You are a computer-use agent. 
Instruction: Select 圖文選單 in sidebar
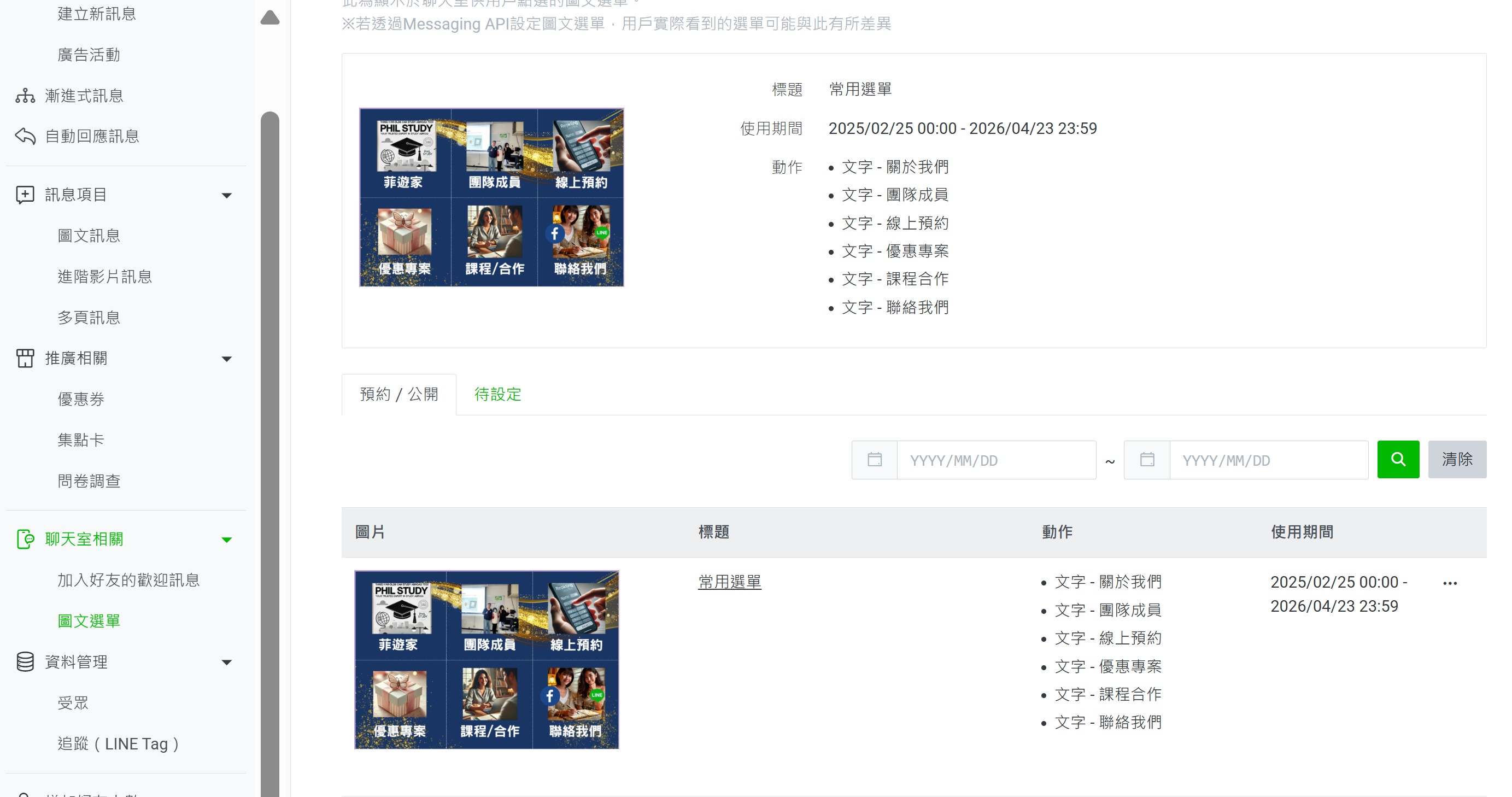pyautogui.click(x=89, y=622)
